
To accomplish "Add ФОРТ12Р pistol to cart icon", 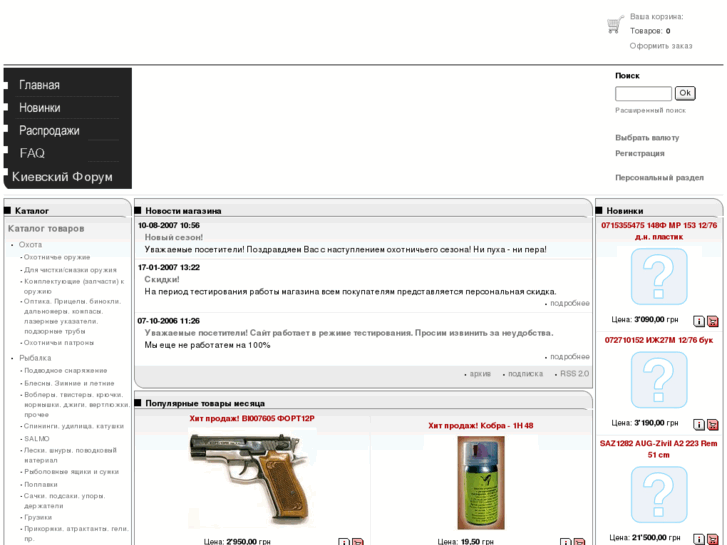I will pyautogui.click(x=357, y=542).
